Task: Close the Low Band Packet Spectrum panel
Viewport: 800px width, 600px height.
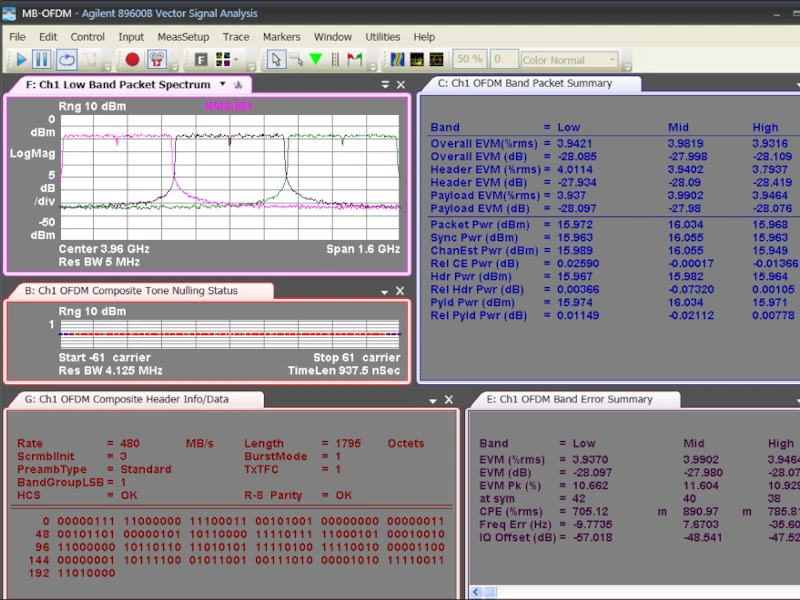Action: (401, 86)
